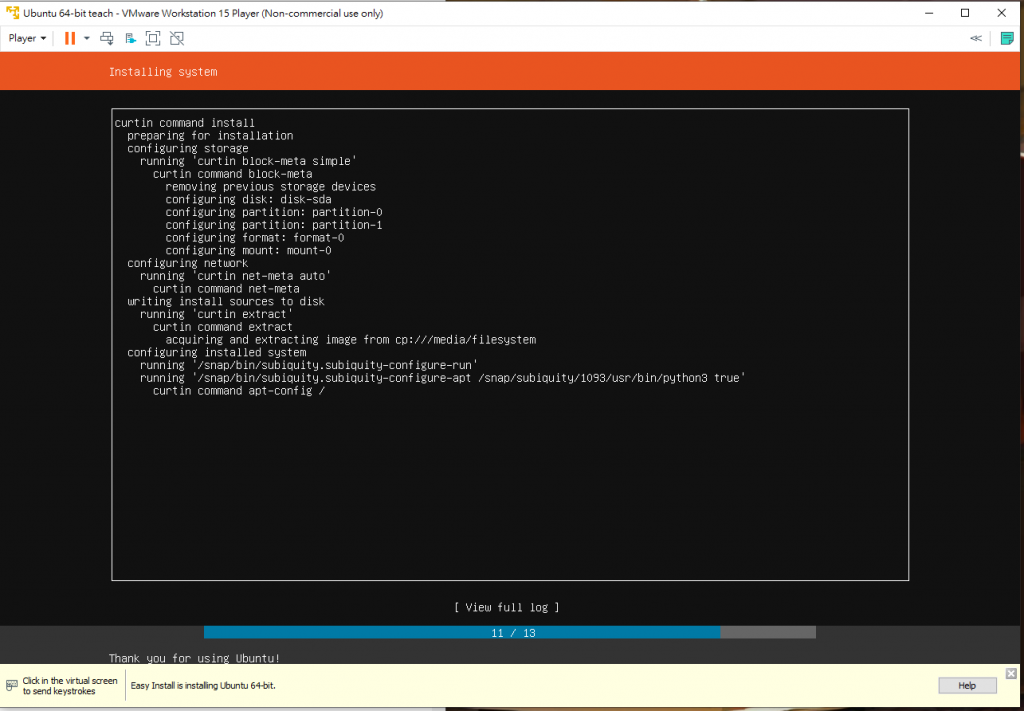Enter full screen mode
1024x711 pixels.
point(153,39)
